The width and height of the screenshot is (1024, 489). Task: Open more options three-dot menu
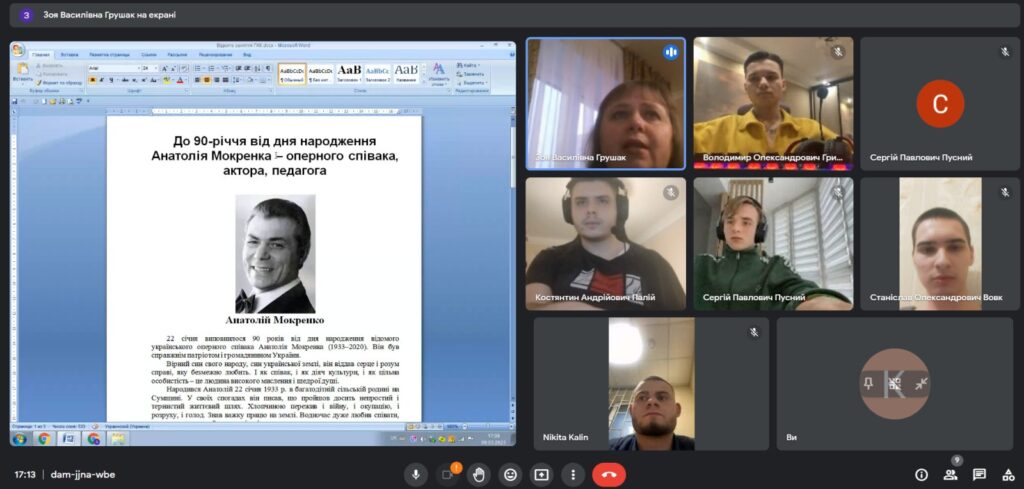pyautogui.click(x=572, y=474)
